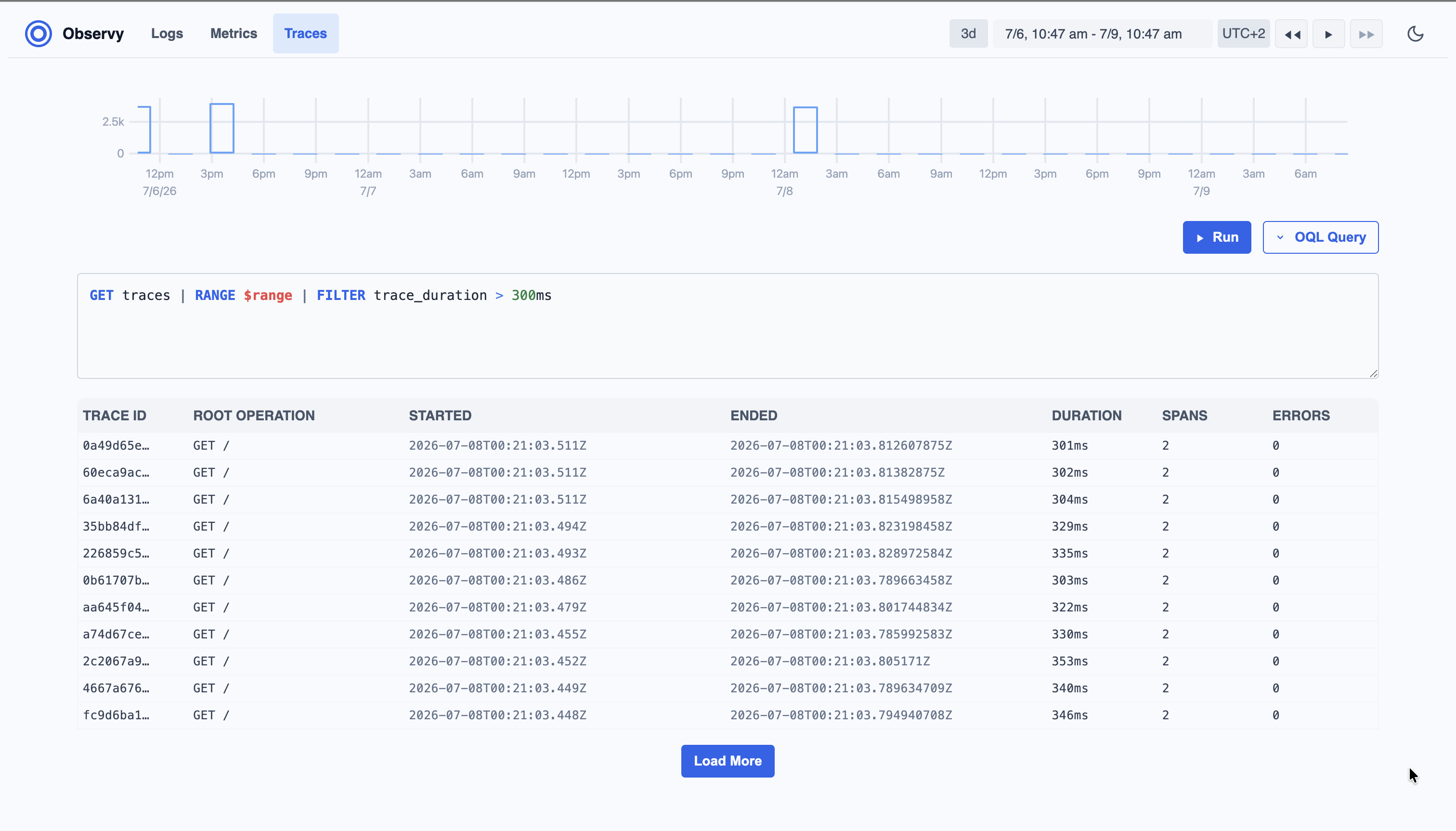Click ended time 2026-07-08T00:21:03.805171Z
The width and height of the screenshot is (1456, 831).
coord(831,662)
